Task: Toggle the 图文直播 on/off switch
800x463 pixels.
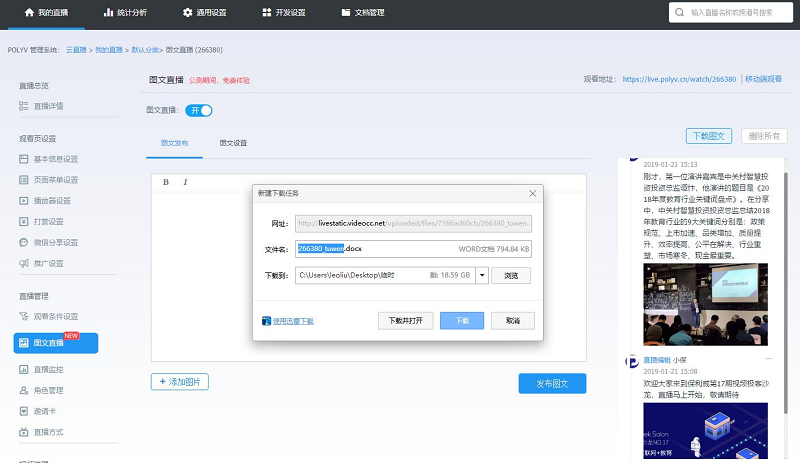Action: point(199,110)
